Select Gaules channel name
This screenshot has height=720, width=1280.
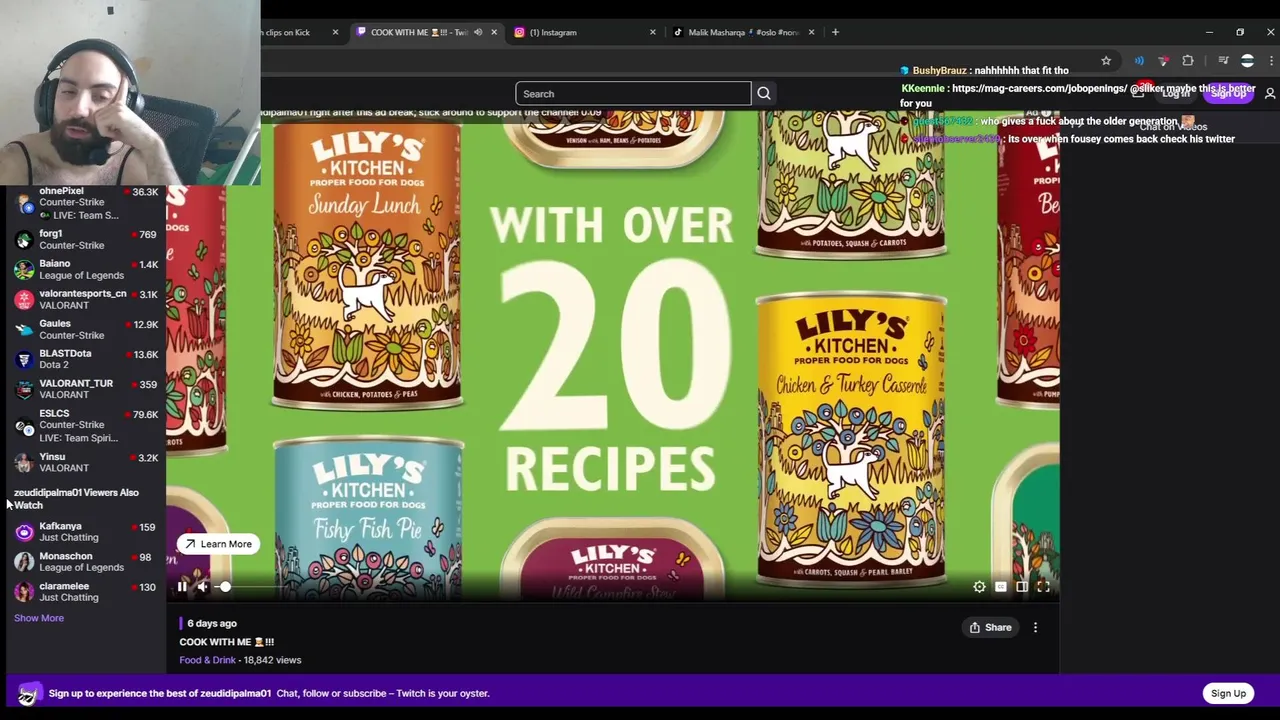55,324
